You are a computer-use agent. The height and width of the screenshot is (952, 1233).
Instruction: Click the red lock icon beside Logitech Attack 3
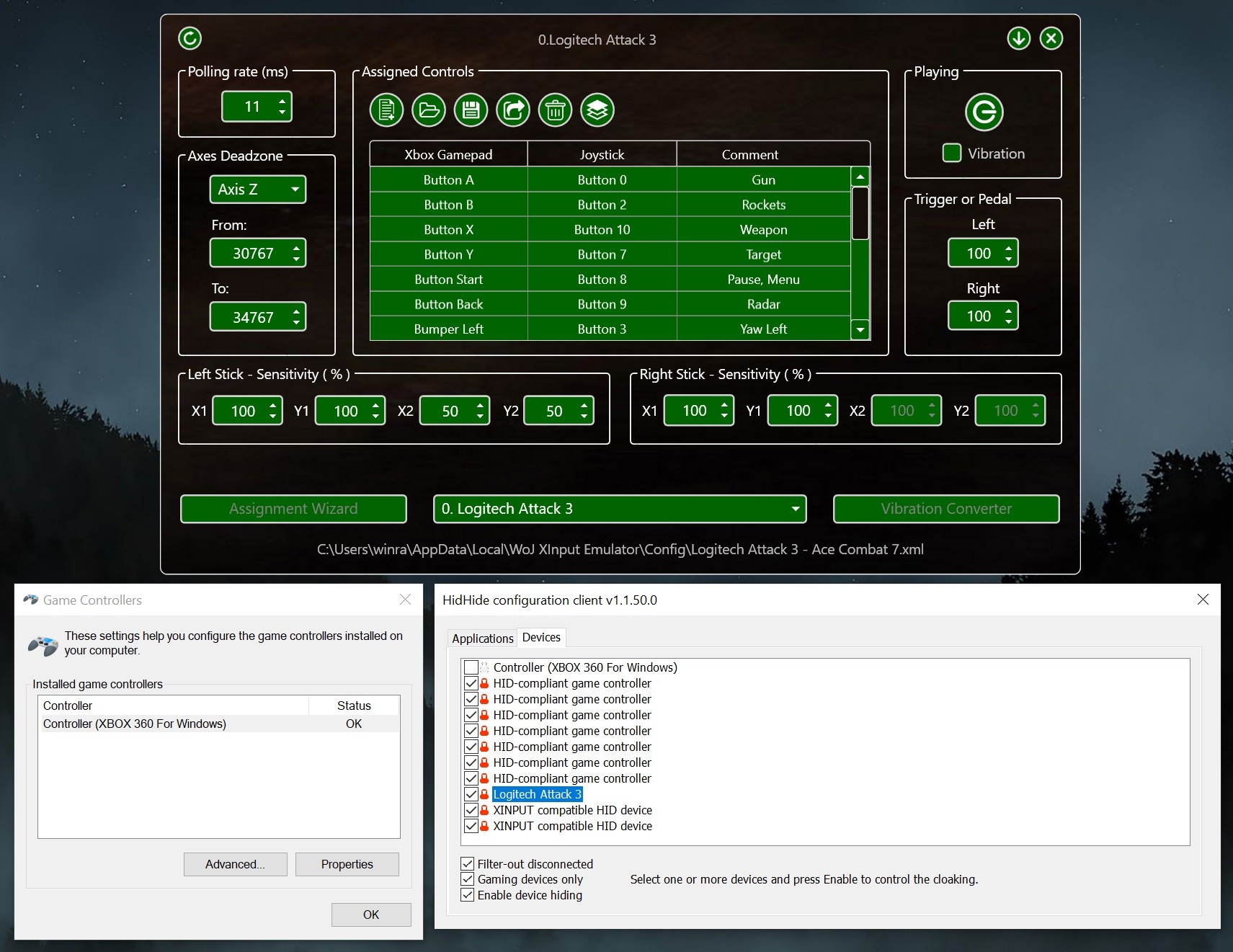tap(484, 794)
